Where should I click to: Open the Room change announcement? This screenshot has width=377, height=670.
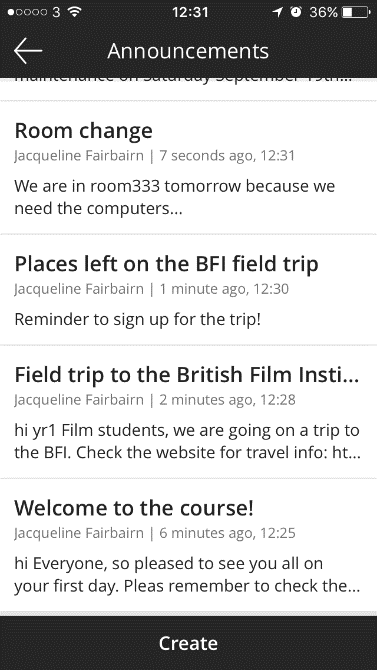pos(188,168)
